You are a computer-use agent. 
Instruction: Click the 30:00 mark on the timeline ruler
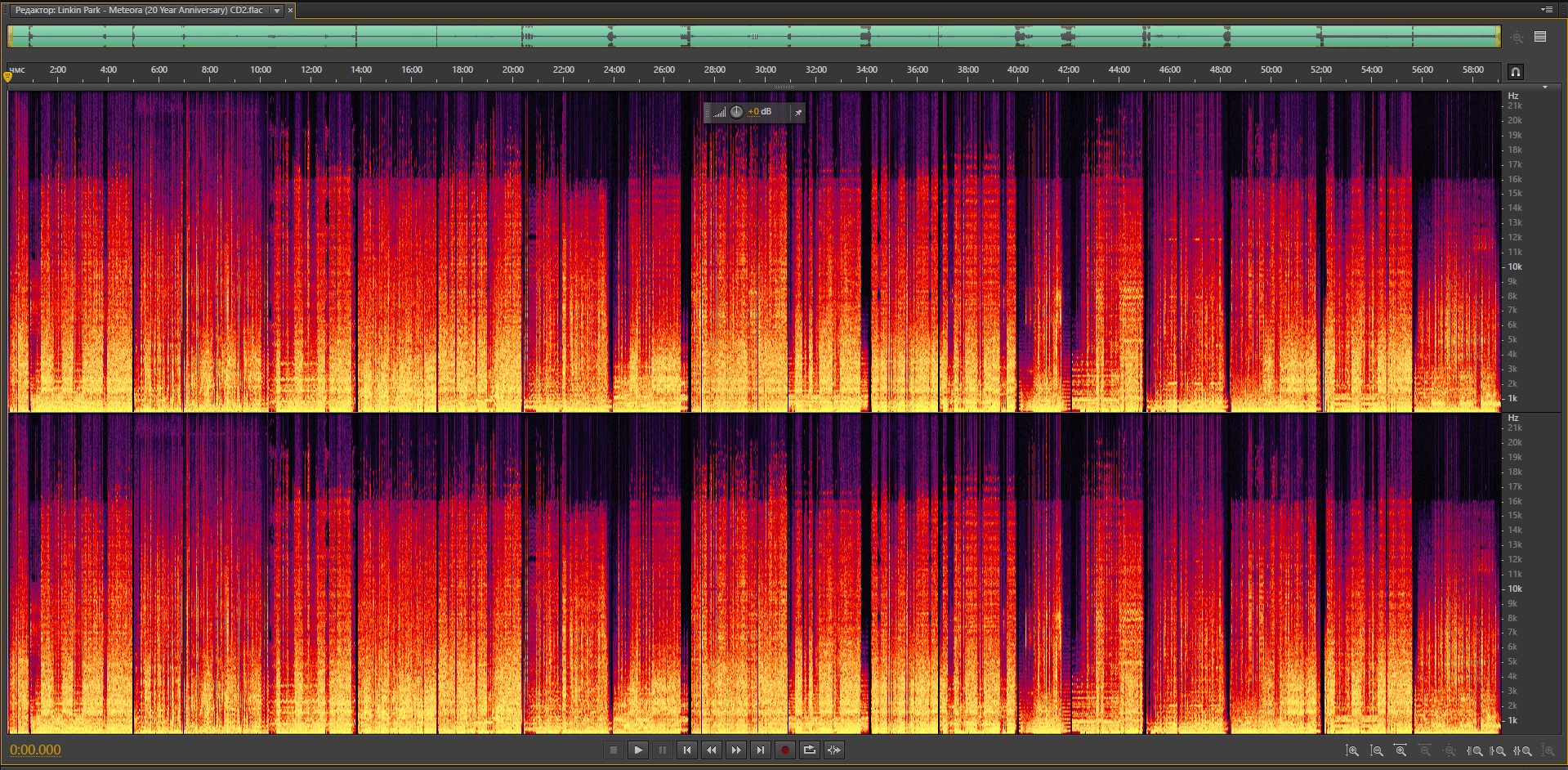pyautogui.click(x=765, y=70)
